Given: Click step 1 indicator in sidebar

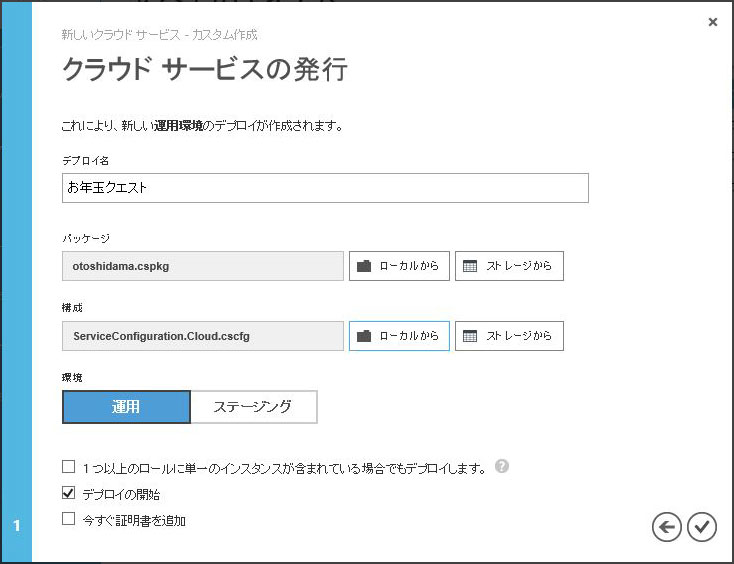Looking at the screenshot, I should coord(17,525).
